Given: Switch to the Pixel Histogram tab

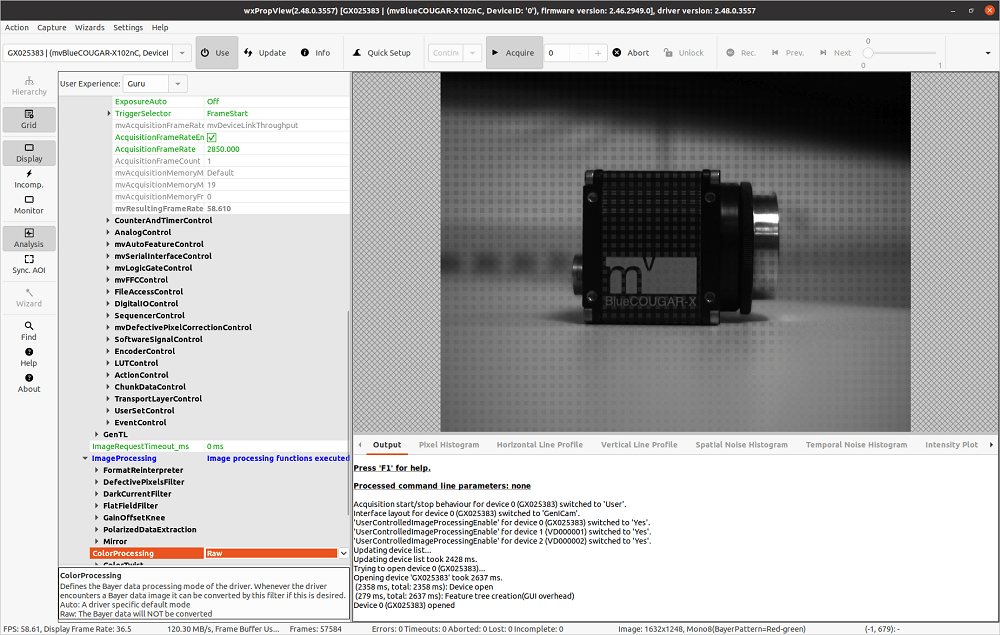Looking at the screenshot, I should (449, 445).
